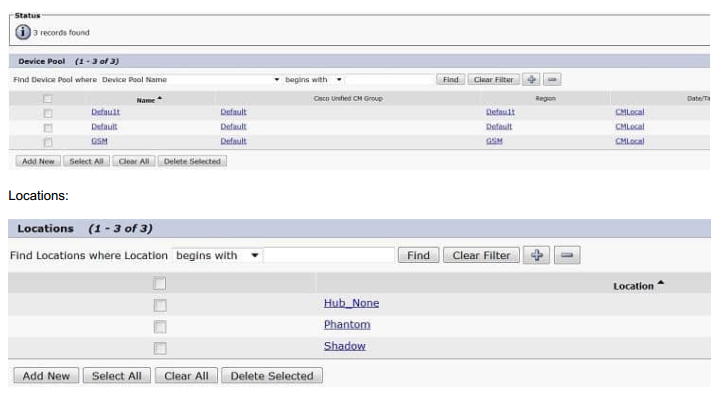Screen dimensions: 728x399
Task: Check the Hub_None location checkbox
Action: click(x=160, y=305)
